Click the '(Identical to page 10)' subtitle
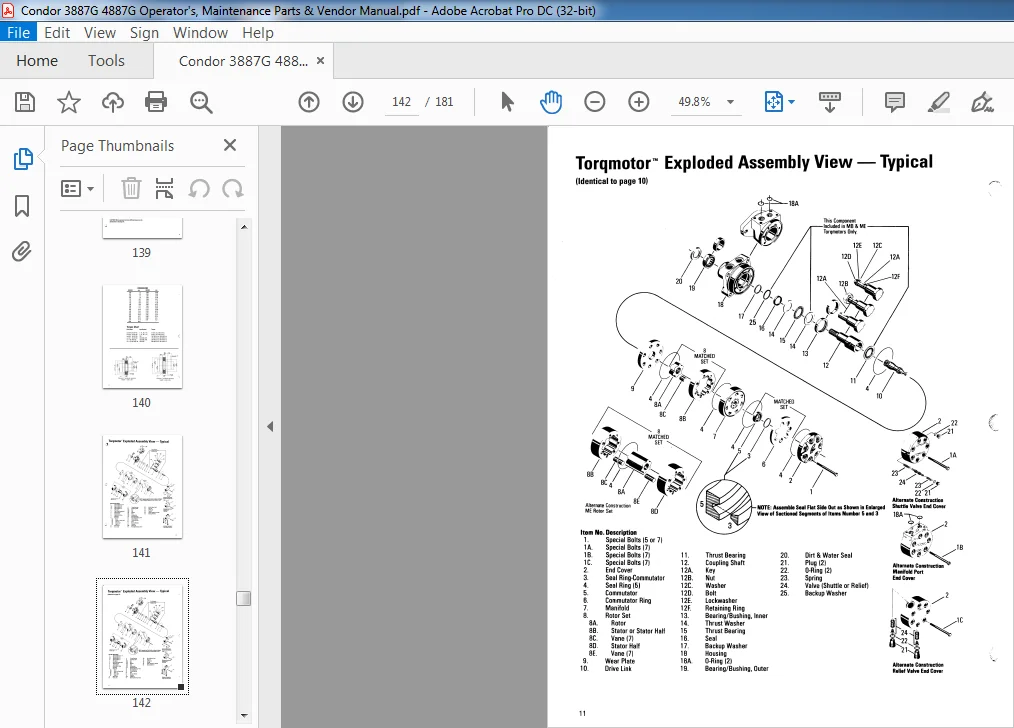The image size is (1014, 728). coord(611,181)
